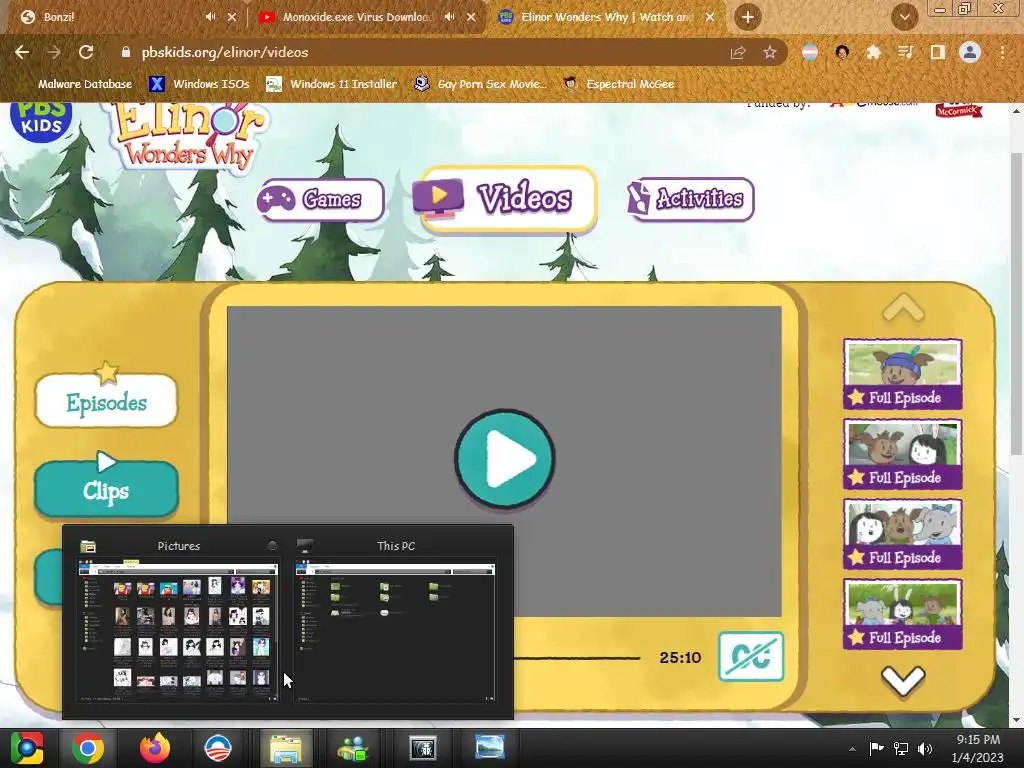1024x768 pixels.
Task: Go forward to next page in Chrome
Action: [54, 52]
